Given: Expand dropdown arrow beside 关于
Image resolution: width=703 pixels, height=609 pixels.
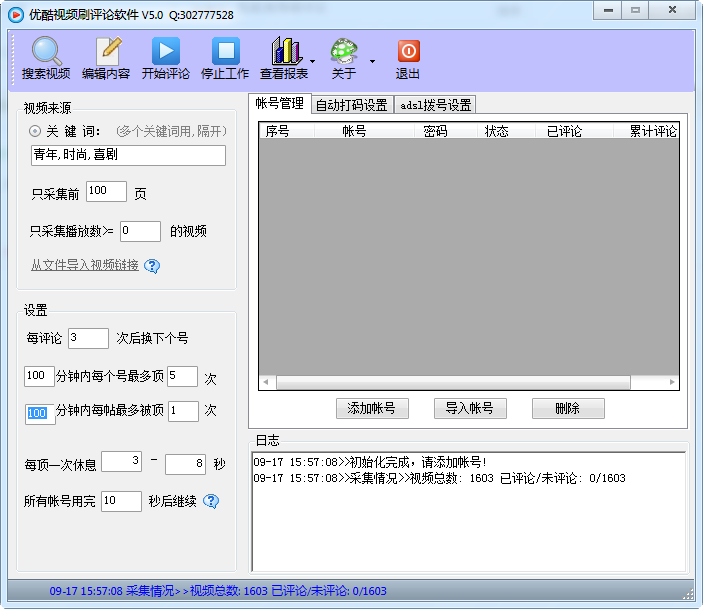Looking at the screenshot, I should [x=372, y=61].
